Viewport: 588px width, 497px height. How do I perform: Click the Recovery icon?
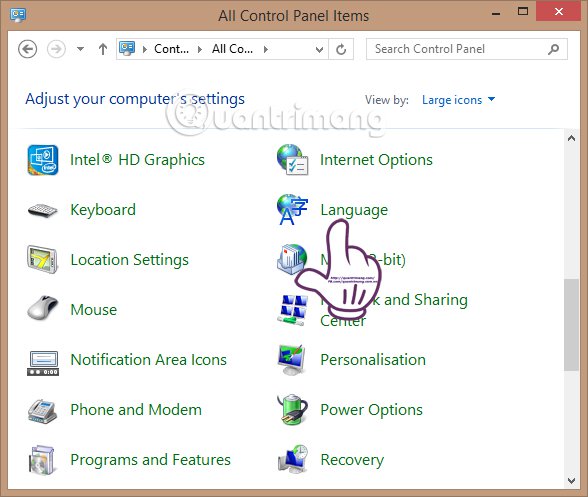tap(293, 459)
